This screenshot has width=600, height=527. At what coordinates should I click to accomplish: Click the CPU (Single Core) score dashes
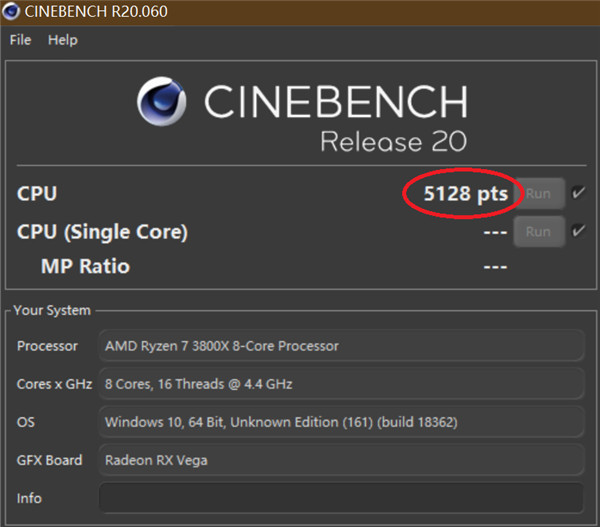[x=495, y=232]
